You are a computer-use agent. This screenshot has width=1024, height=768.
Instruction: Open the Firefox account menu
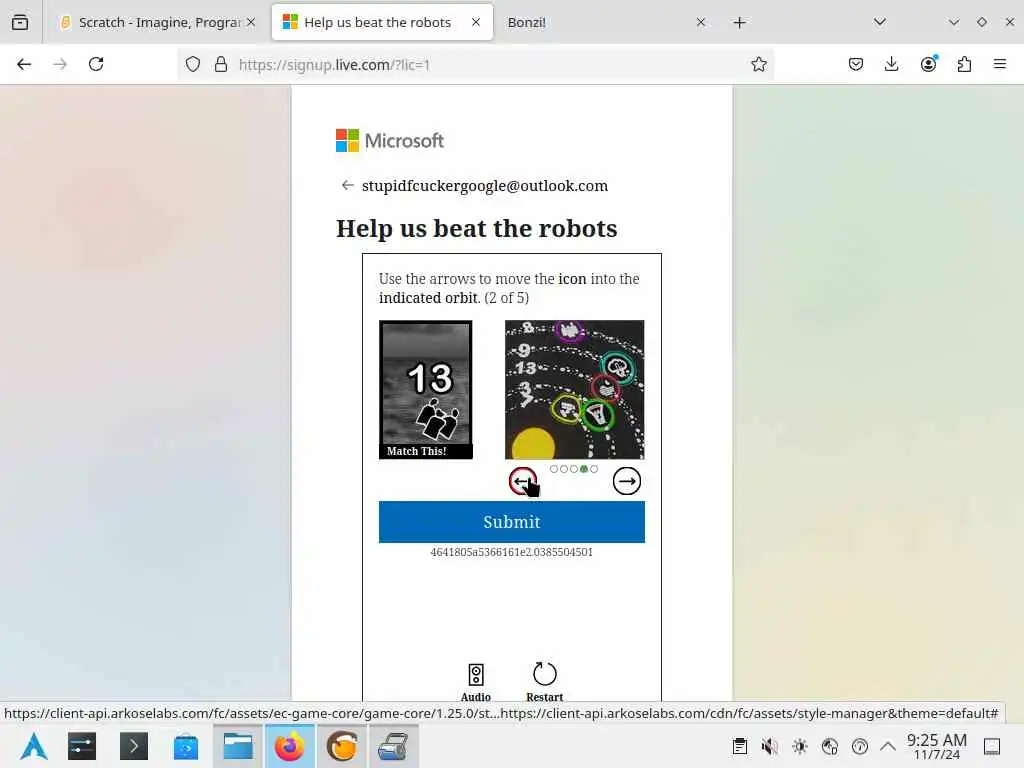[x=928, y=64]
